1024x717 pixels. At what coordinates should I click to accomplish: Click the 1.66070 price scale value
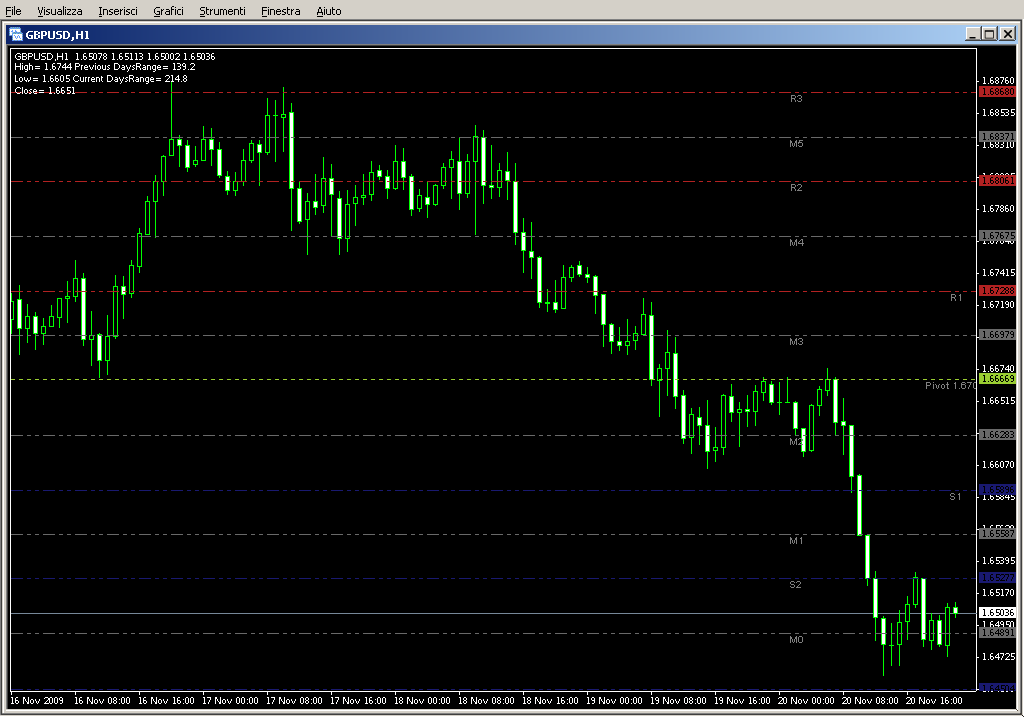pos(999,465)
